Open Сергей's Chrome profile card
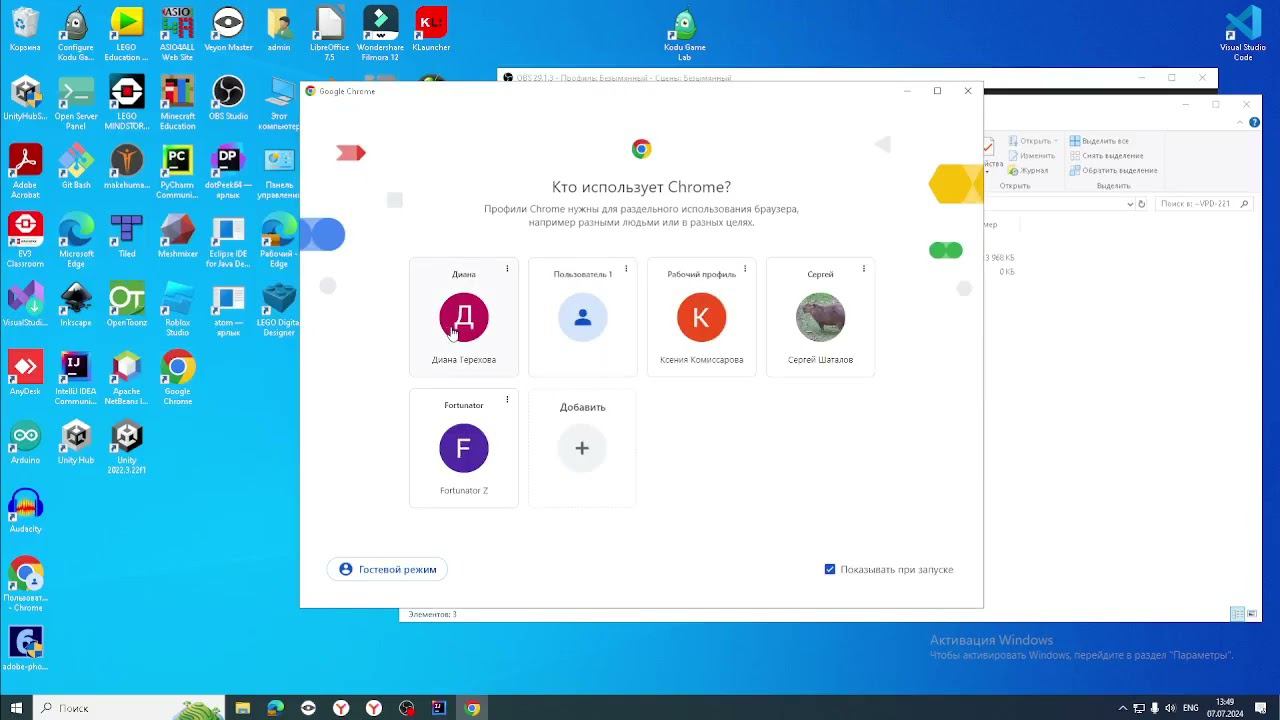The image size is (1280, 720). (x=820, y=318)
